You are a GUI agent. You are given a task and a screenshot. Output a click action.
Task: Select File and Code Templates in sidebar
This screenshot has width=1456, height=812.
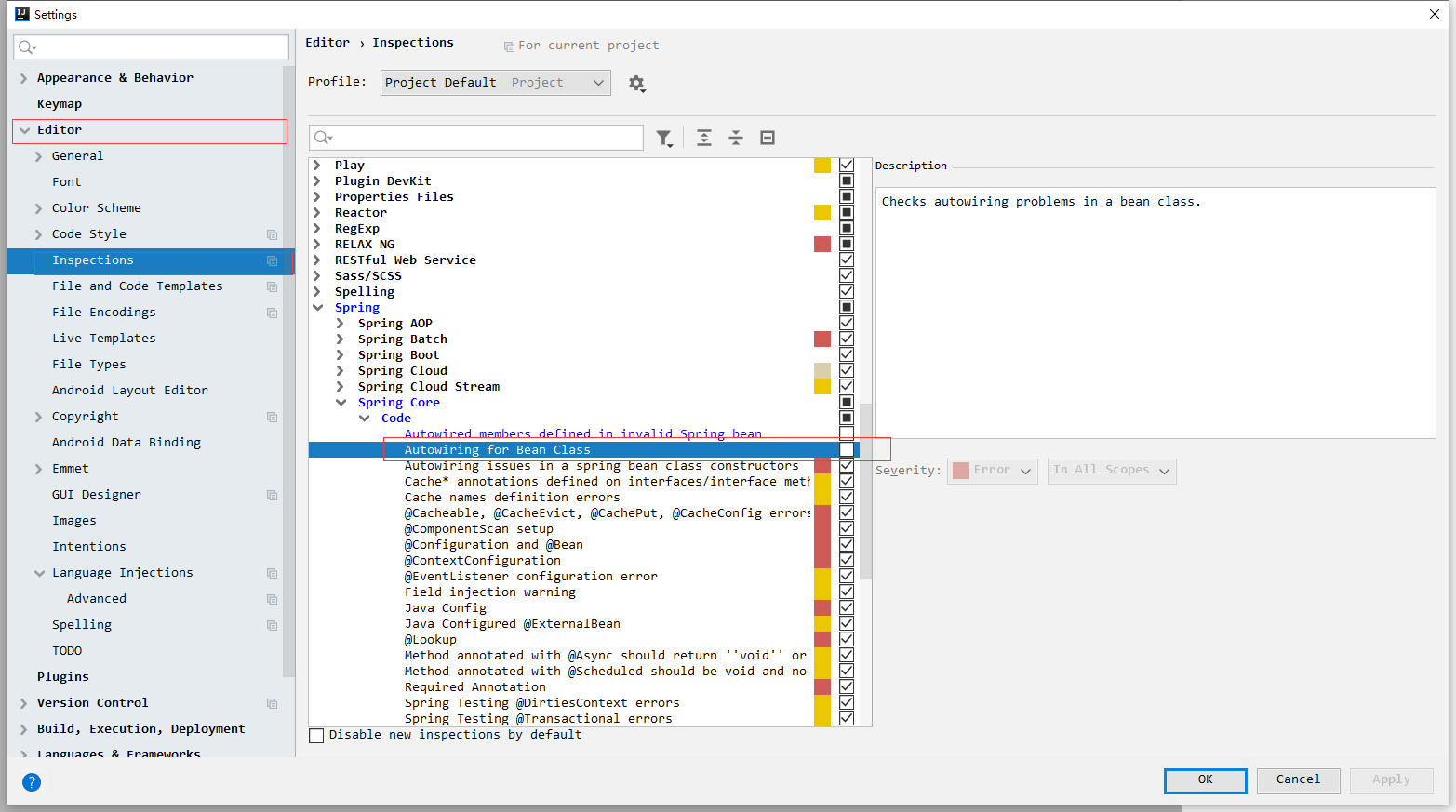pos(137,286)
